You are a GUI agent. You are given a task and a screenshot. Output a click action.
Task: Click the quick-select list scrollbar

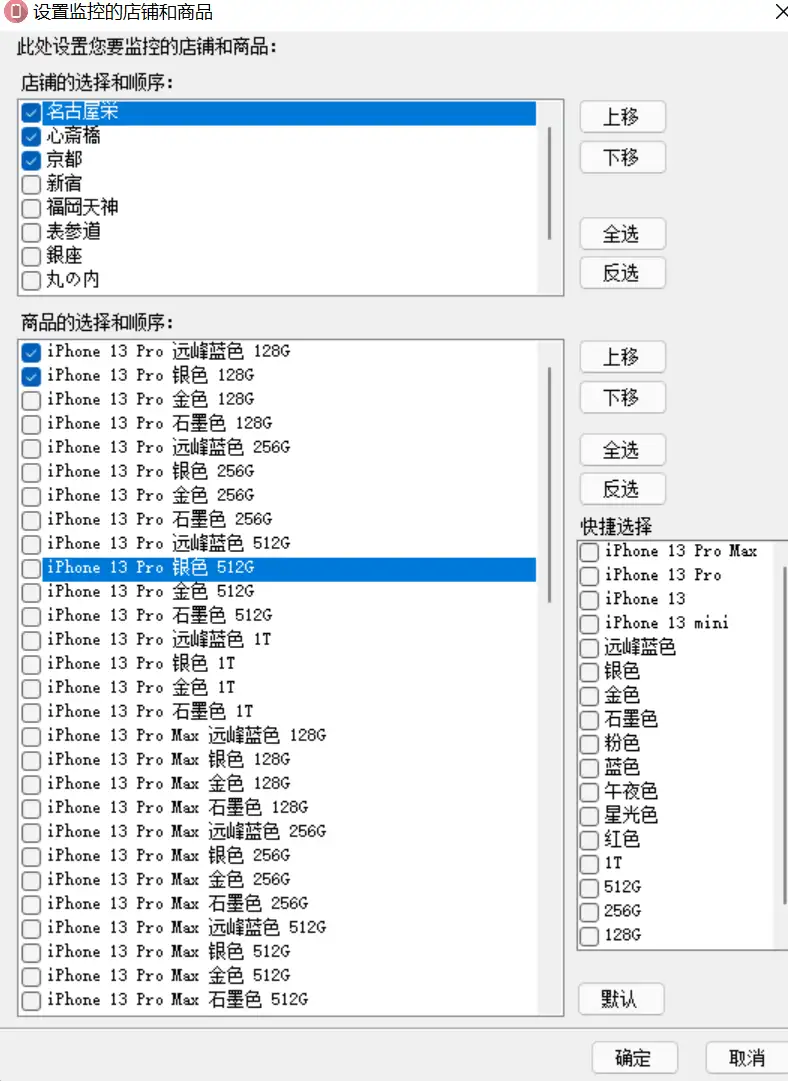click(x=785, y=735)
